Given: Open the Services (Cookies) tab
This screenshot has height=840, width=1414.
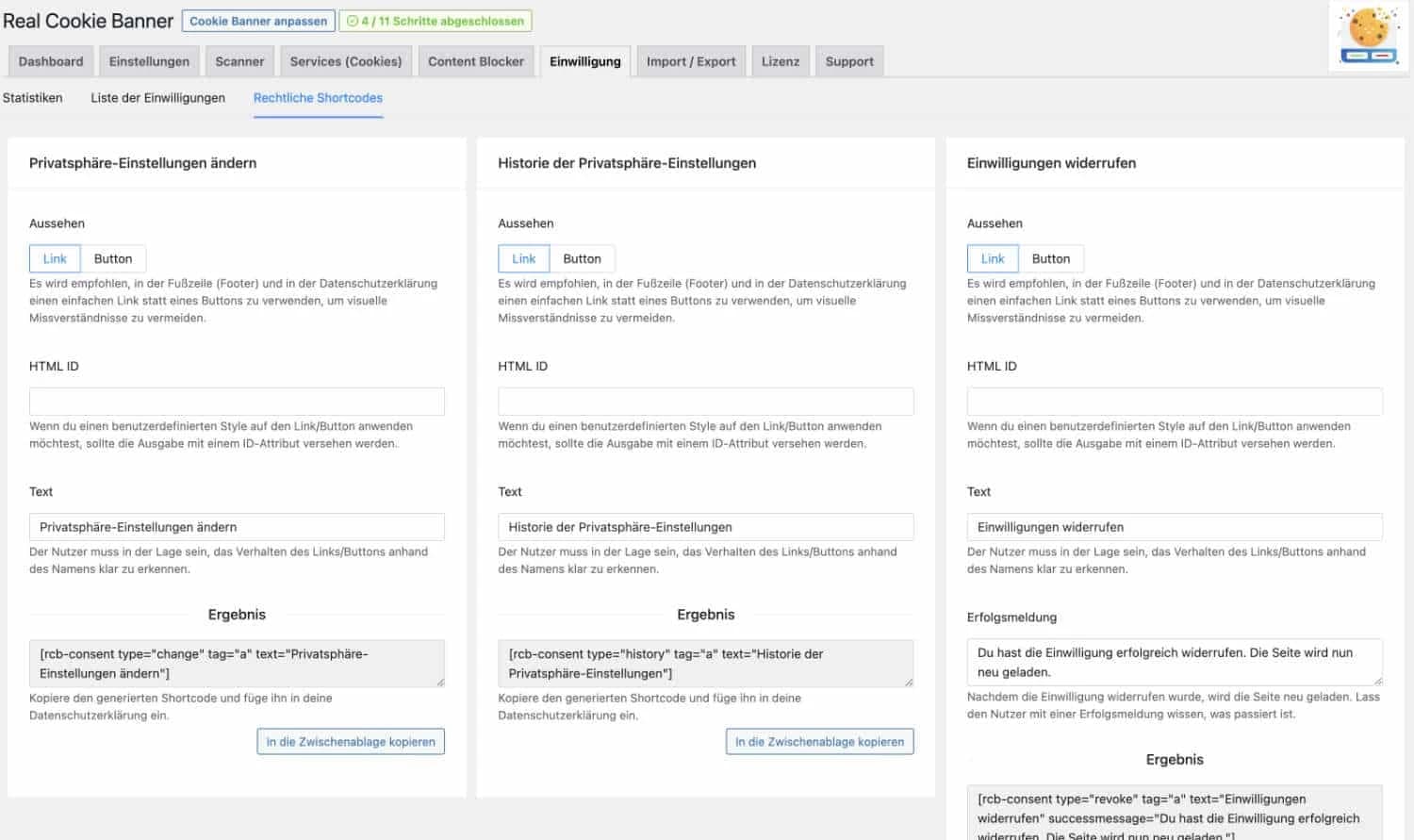Looking at the screenshot, I should pos(346,61).
